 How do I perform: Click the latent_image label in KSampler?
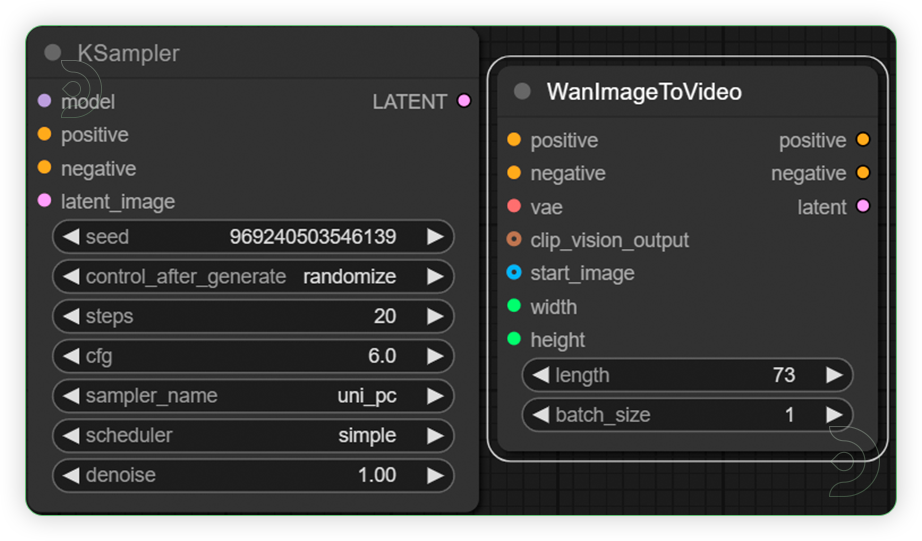(x=118, y=202)
